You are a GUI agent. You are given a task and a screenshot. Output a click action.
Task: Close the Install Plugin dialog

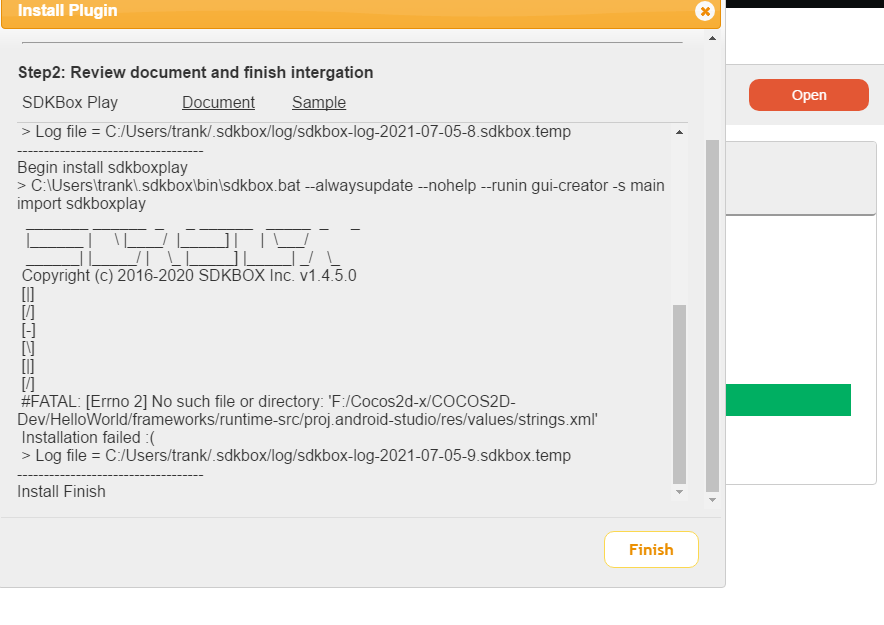point(705,11)
